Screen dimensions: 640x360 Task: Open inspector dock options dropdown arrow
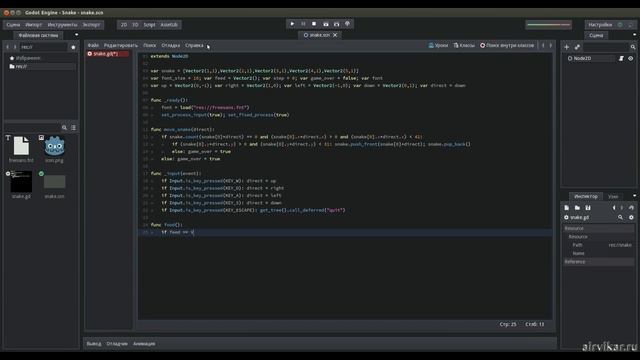pyautogui.click(x=634, y=196)
